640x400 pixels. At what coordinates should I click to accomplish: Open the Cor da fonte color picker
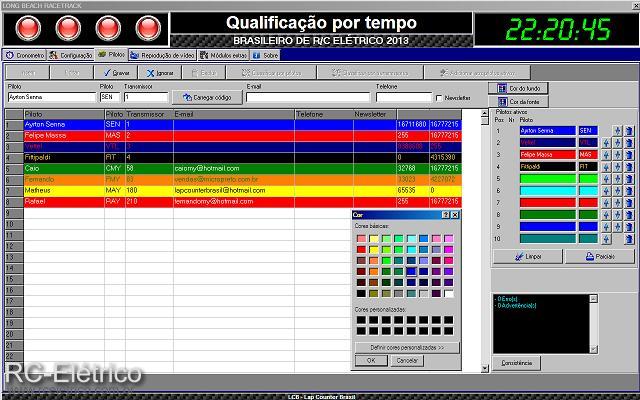(519, 102)
